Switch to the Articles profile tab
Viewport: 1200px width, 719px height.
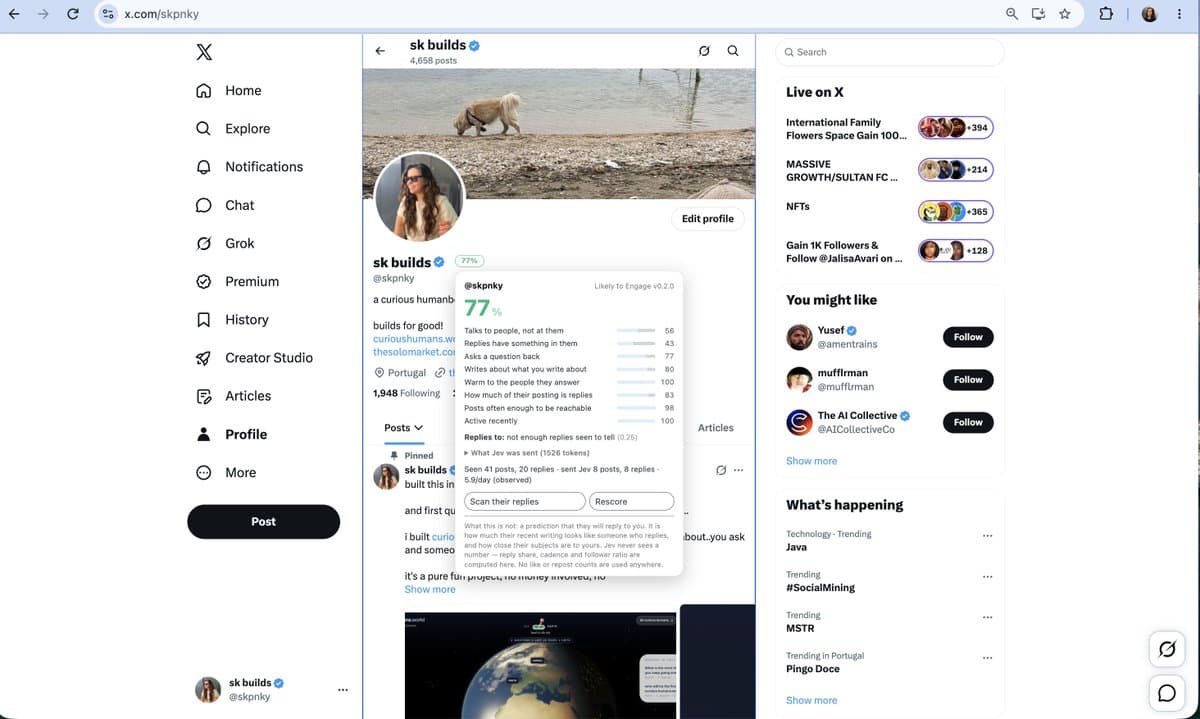(x=715, y=428)
